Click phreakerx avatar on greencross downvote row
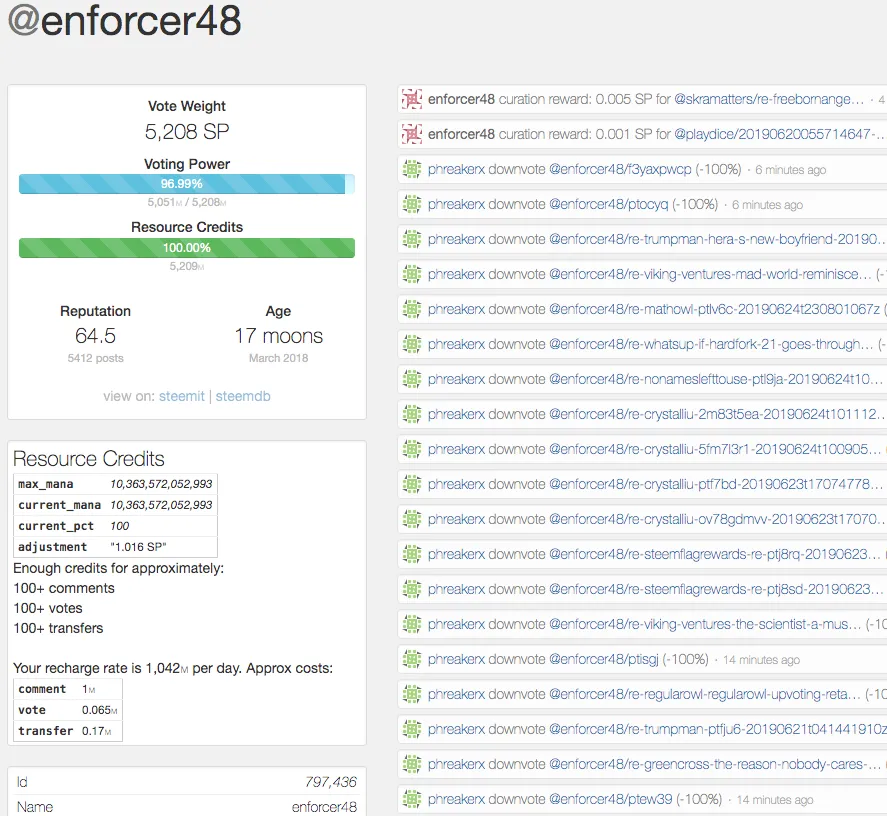Image resolution: width=887 pixels, height=816 pixels. click(412, 765)
